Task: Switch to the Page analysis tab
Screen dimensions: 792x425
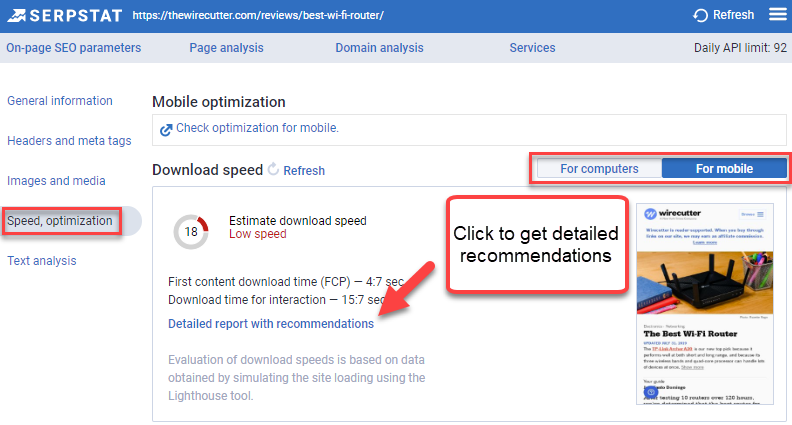Action: 226,48
